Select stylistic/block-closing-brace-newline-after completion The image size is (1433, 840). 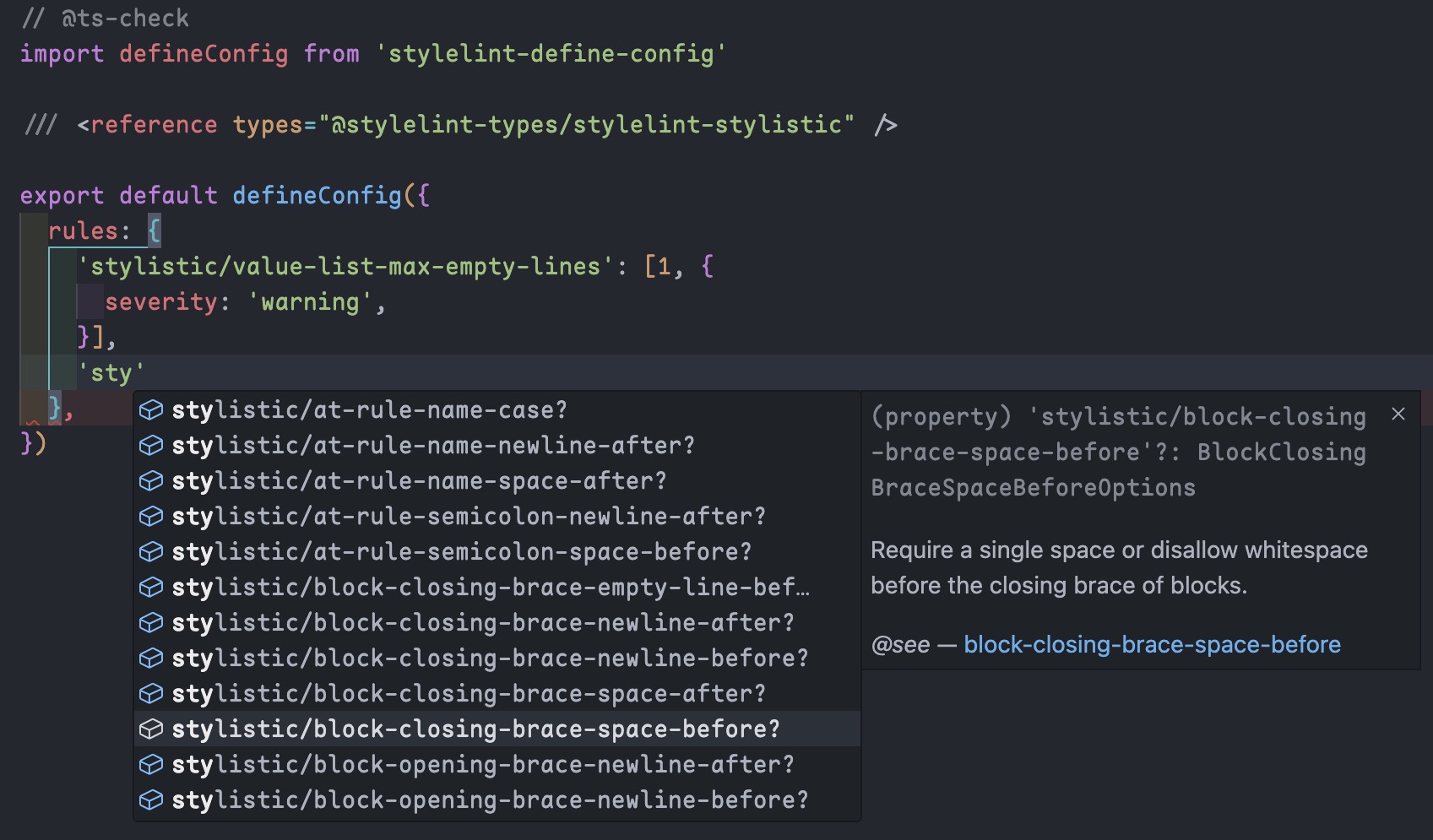(497, 623)
